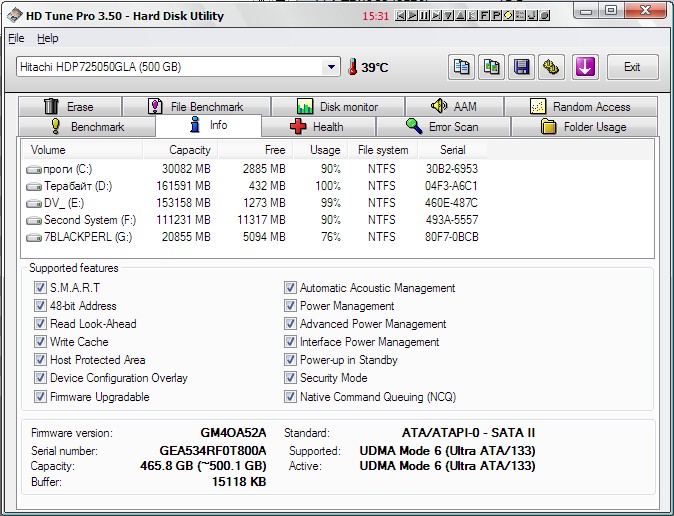Click the pause button in title bar
The width and height of the screenshot is (674, 516).
coord(425,16)
